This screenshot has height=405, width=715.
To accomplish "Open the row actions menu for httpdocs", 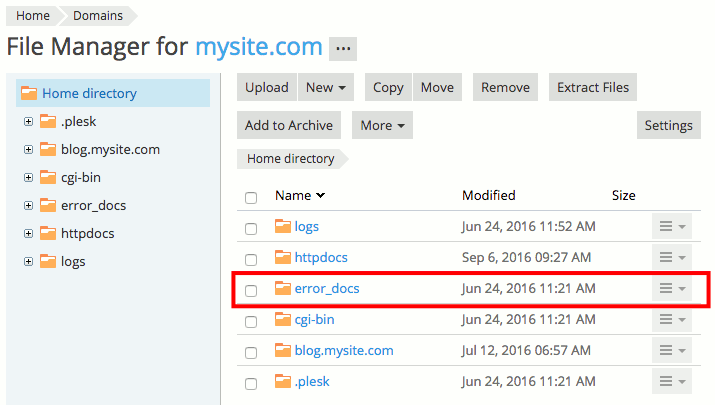I will pos(672,257).
